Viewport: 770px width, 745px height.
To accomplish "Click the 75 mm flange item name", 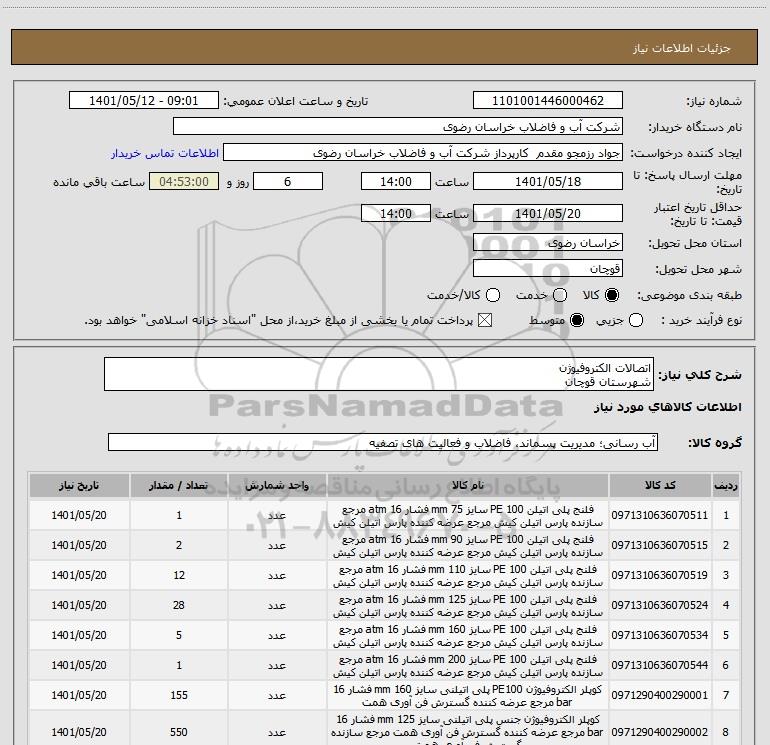I will 468,516.
